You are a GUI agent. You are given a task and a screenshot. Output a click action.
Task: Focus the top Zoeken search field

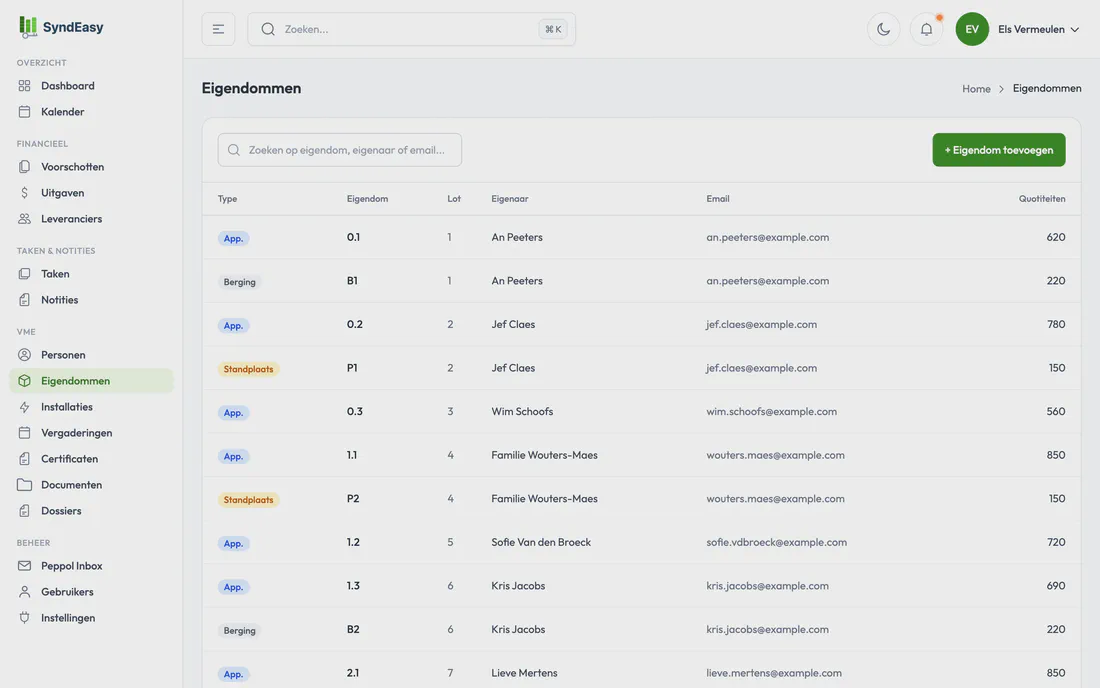[x=411, y=29]
